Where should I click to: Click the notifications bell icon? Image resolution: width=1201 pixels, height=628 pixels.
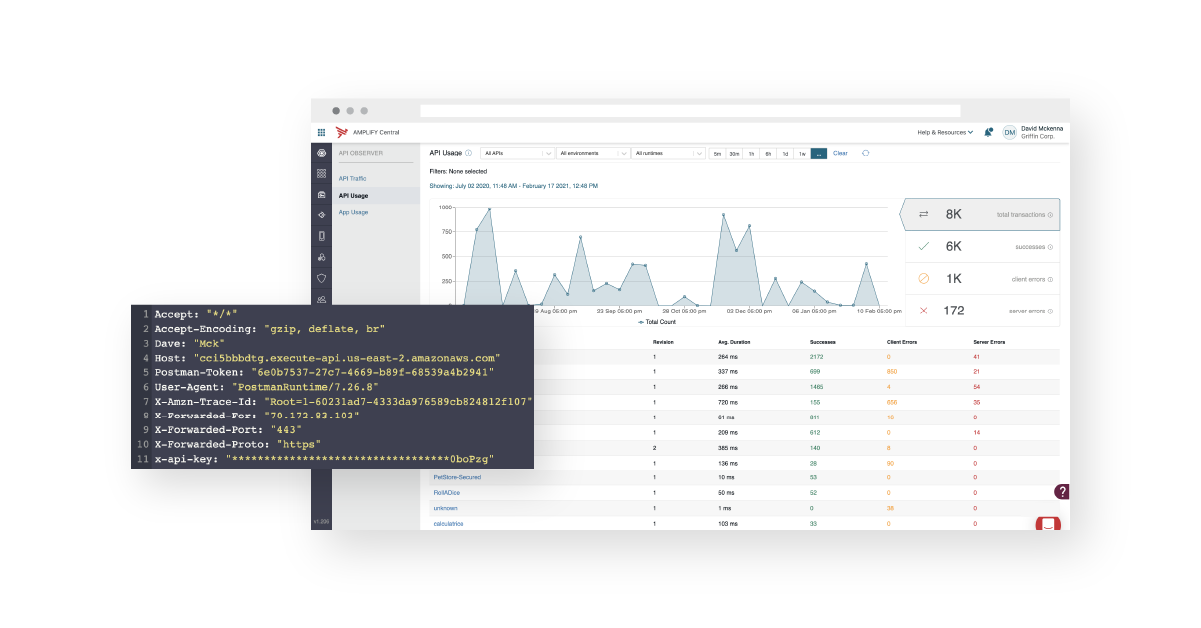pos(988,132)
